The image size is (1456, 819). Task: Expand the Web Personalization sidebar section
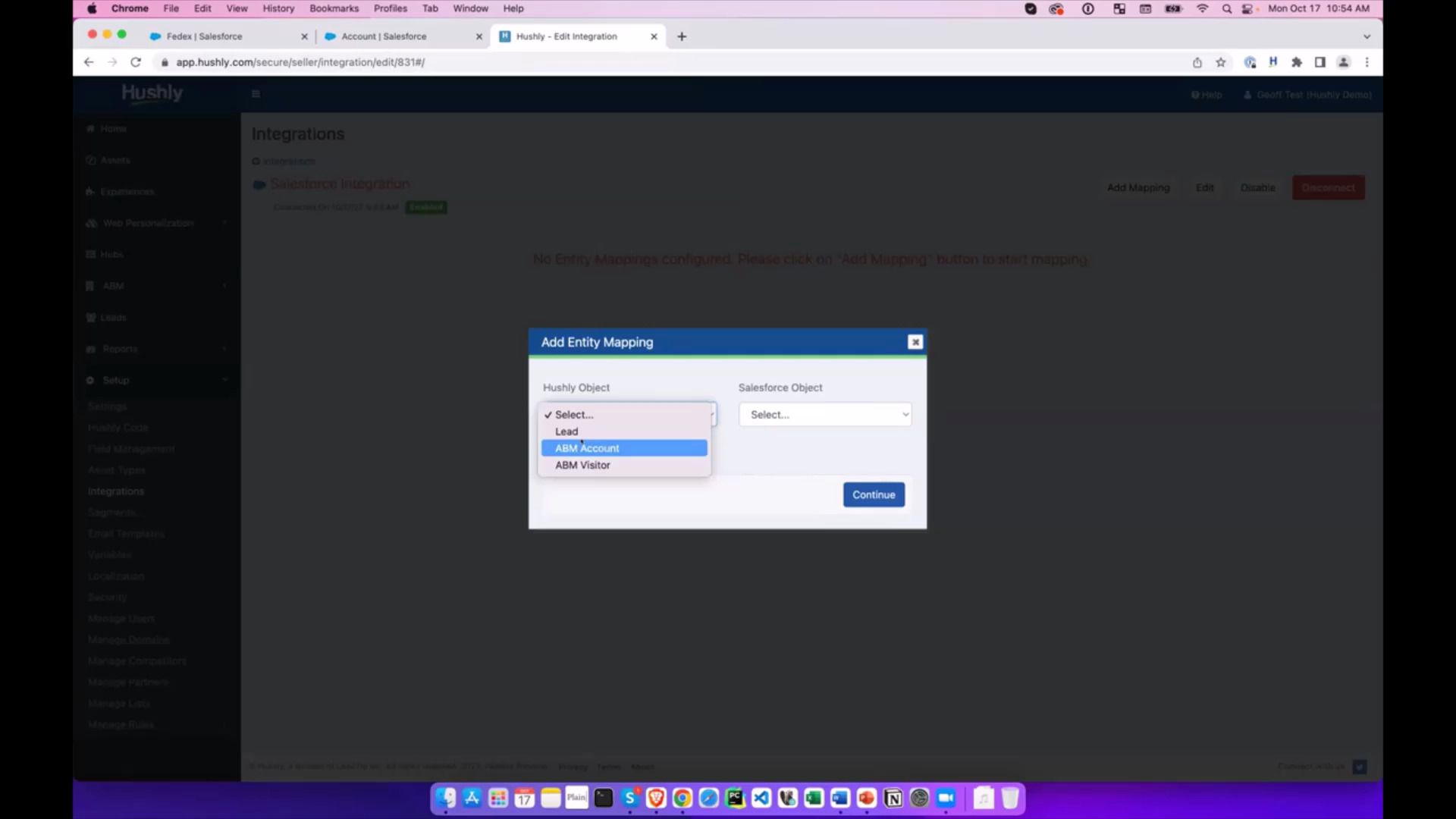click(148, 223)
